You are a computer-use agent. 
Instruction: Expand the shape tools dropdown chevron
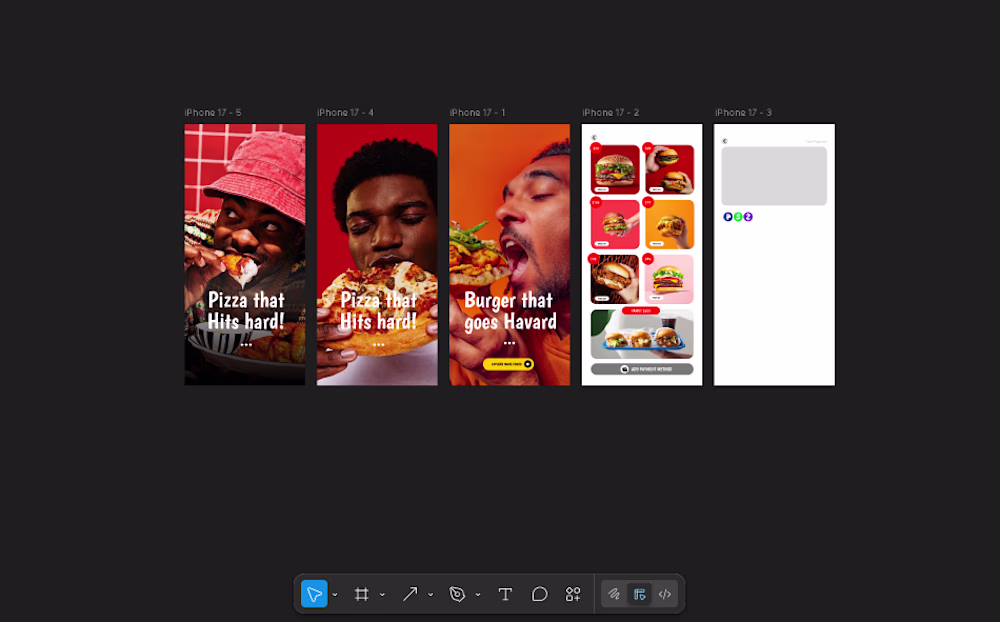[430, 595]
